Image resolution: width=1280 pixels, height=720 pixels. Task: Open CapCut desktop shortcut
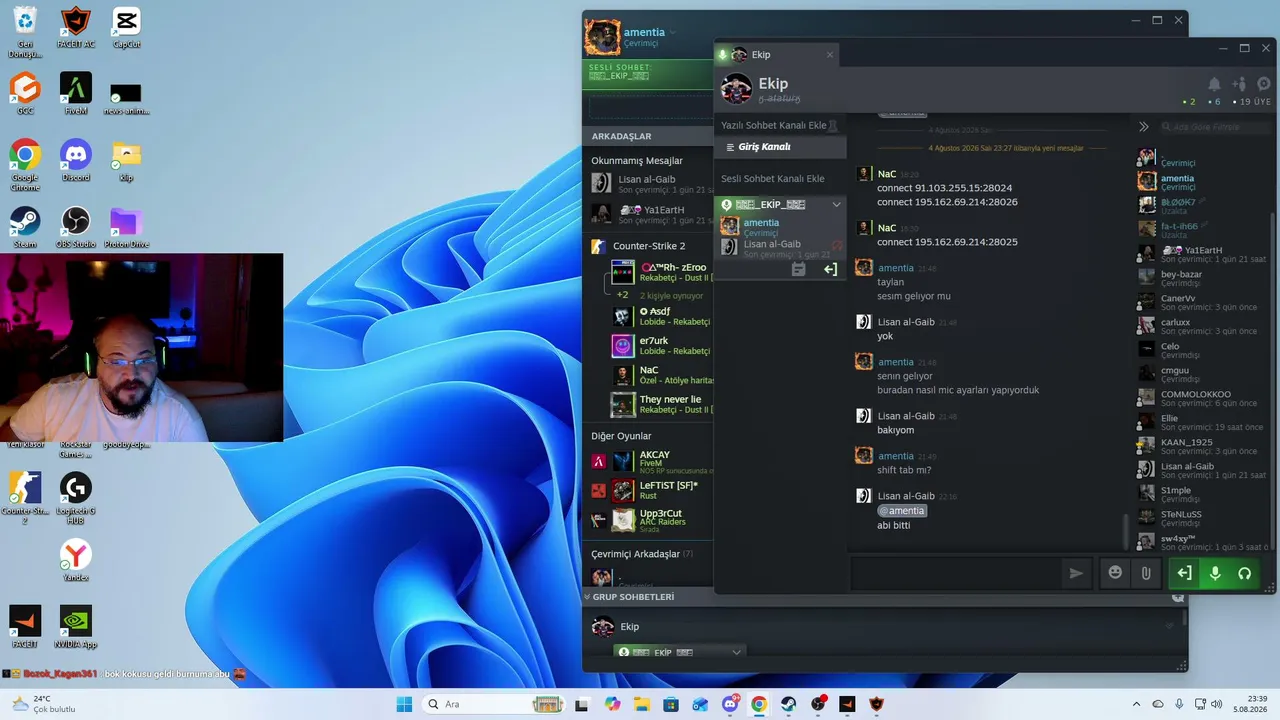(126, 28)
